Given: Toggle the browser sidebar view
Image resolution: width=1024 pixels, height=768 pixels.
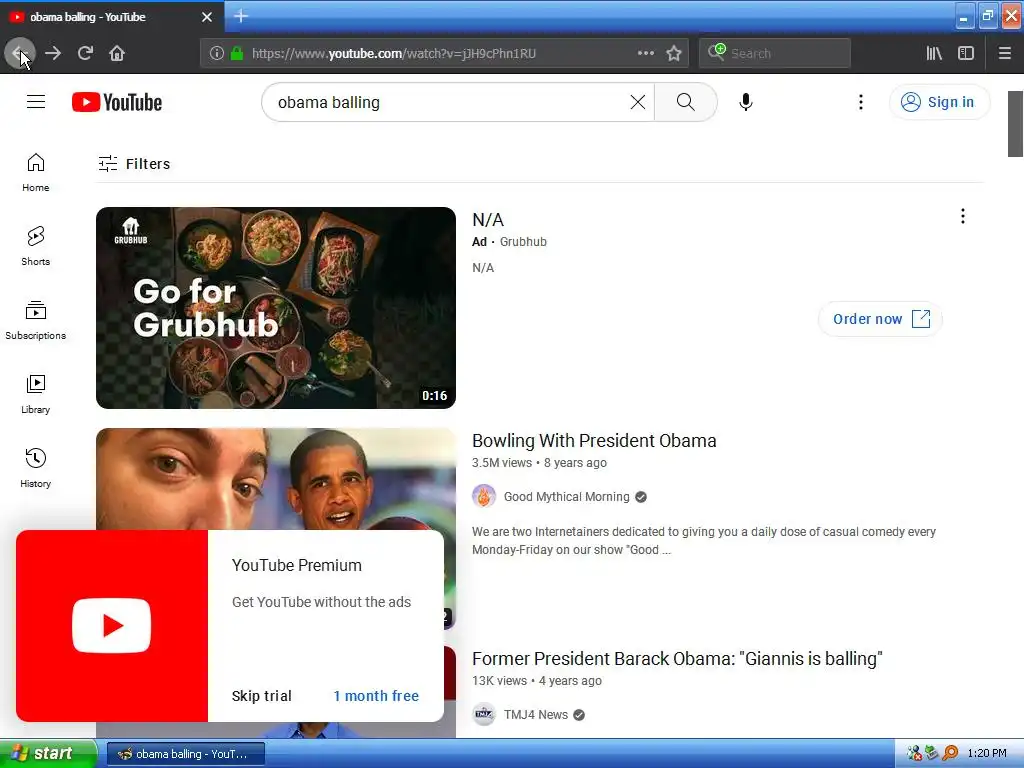Looking at the screenshot, I should 966,53.
